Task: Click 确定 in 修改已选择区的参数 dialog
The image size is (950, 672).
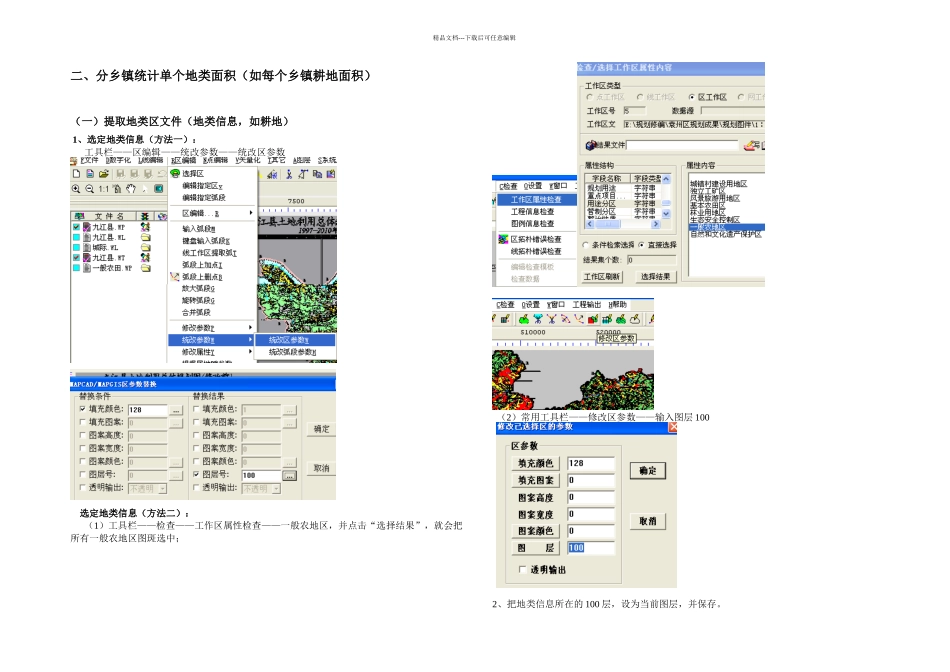Action: tap(648, 471)
